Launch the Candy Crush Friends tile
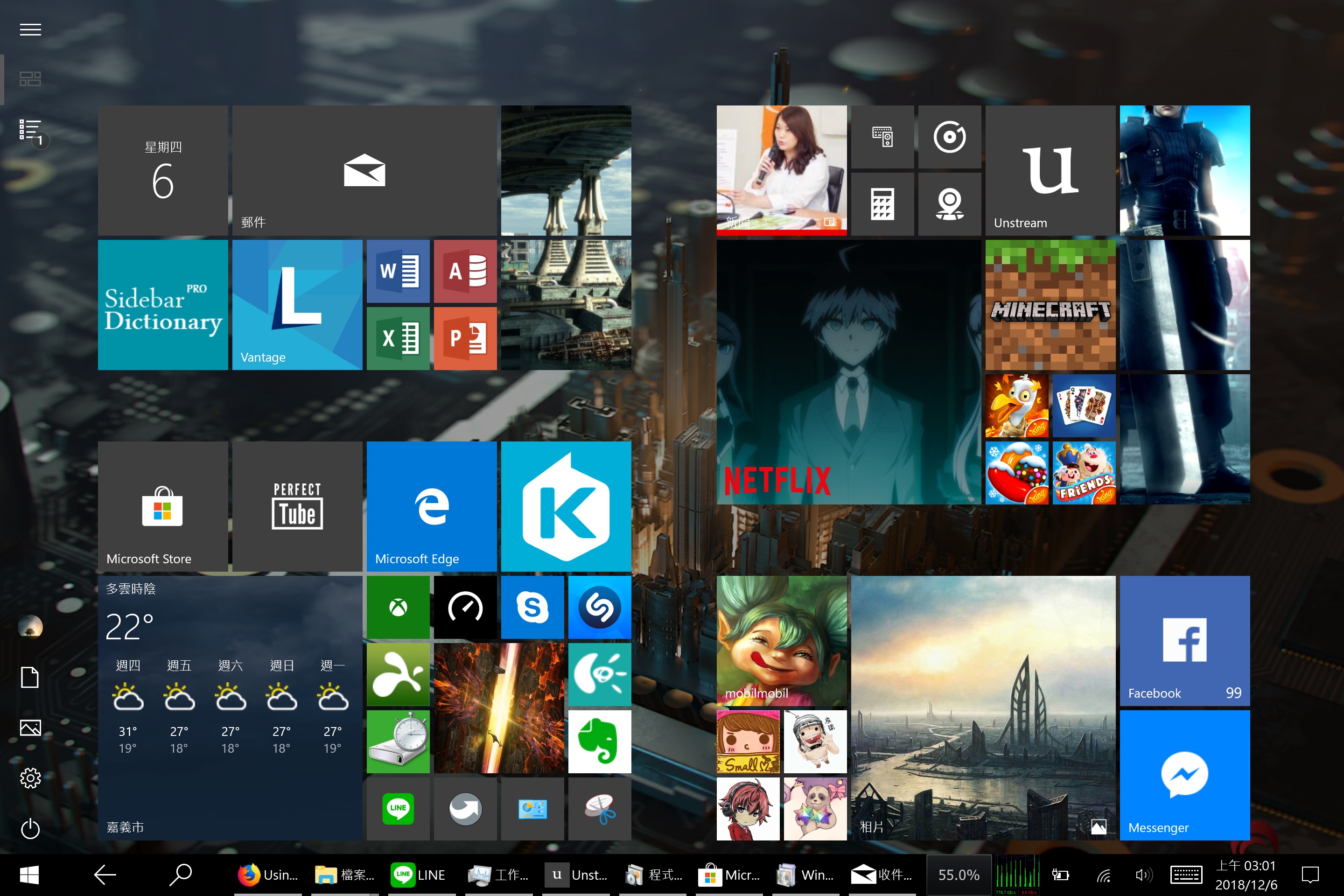Screen dimensions: 1344x896 tap(1084, 473)
